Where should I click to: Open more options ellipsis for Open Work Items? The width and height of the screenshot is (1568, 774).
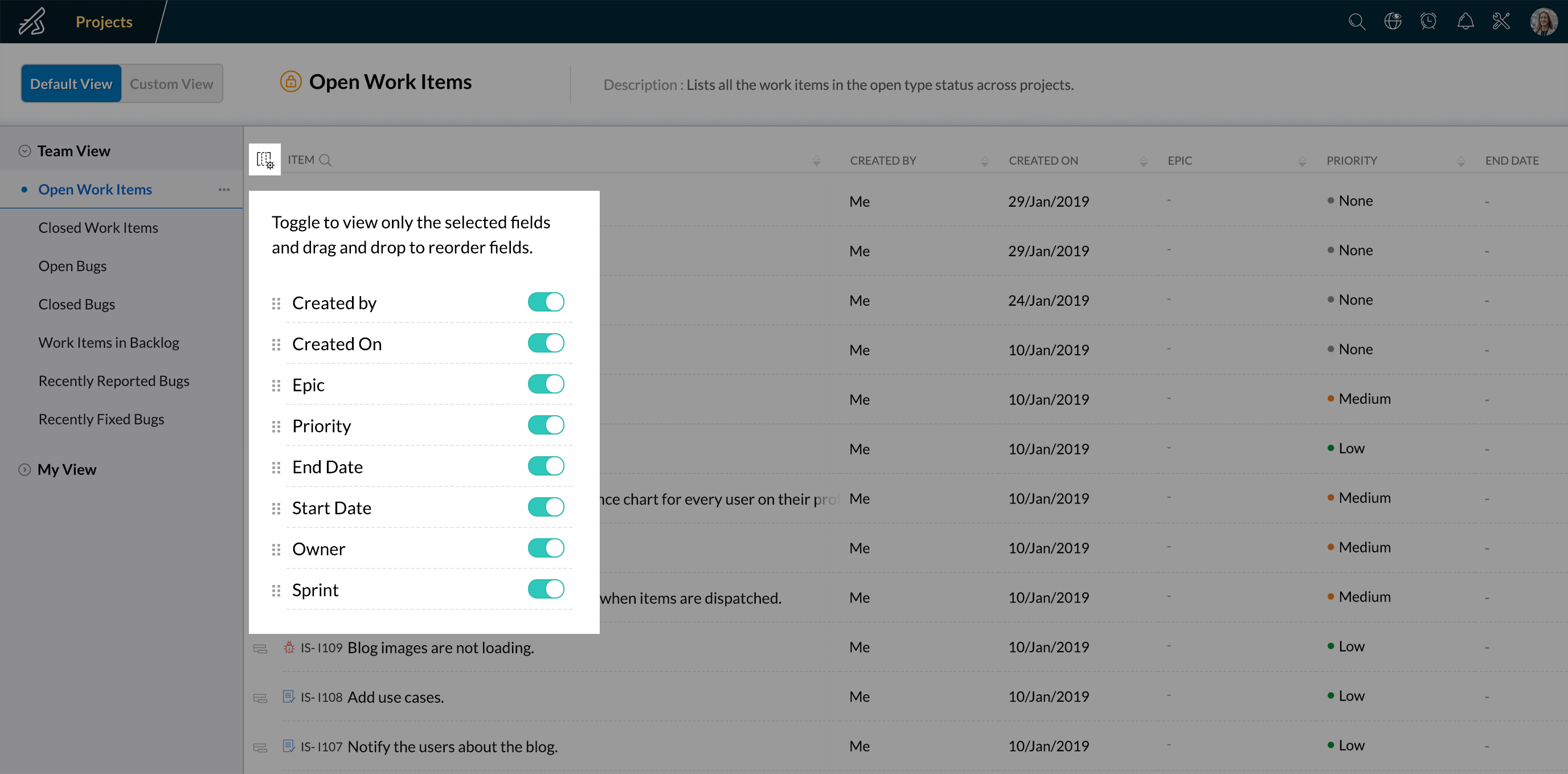click(x=224, y=189)
